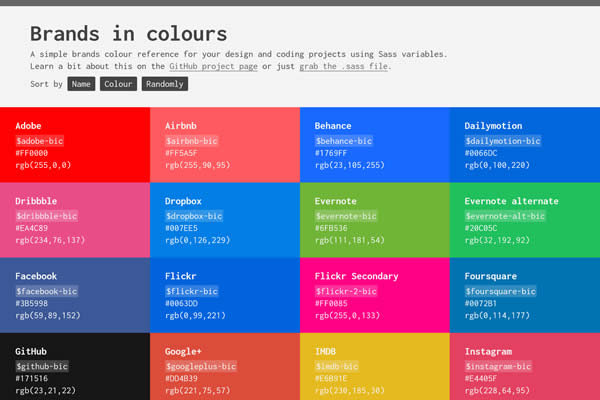Click the Flickr Secondary brand name
The width and height of the screenshot is (600, 400).
(357, 276)
